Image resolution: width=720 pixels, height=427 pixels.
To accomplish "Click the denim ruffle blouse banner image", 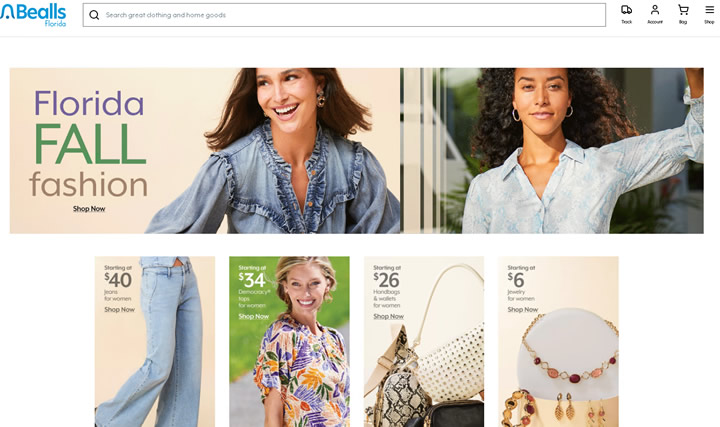I will 276,151.
